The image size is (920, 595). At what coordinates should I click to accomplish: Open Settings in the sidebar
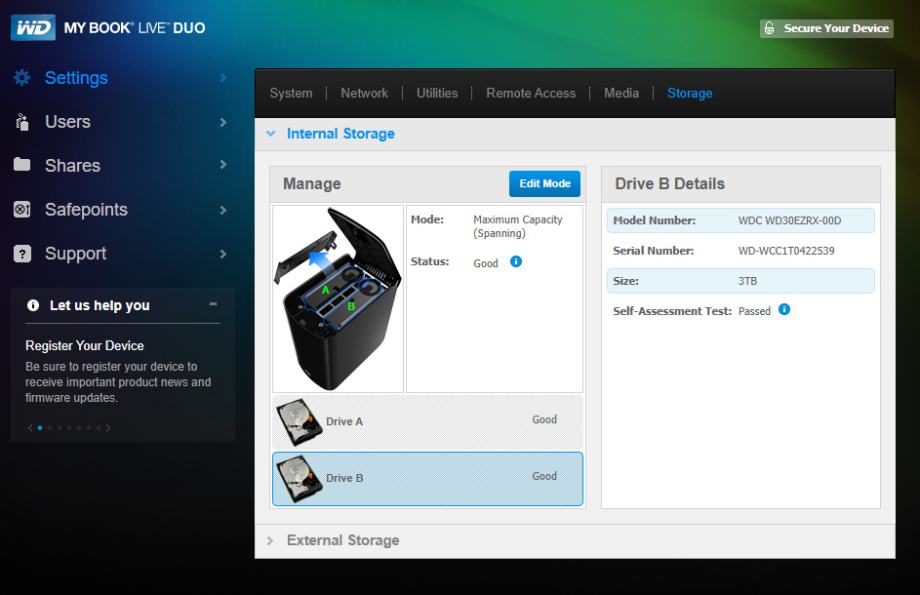pyautogui.click(x=76, y=77)
